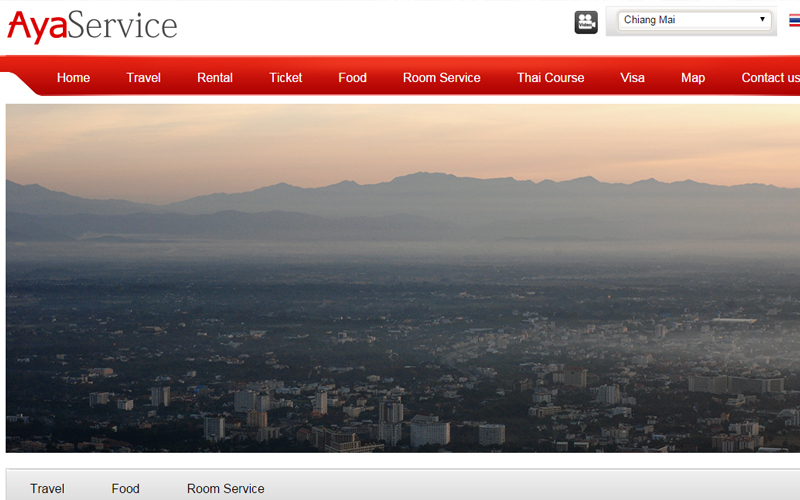Choose Food in the red navigation bar
This screenshot has width=800, height=500.
coord(352,78)
